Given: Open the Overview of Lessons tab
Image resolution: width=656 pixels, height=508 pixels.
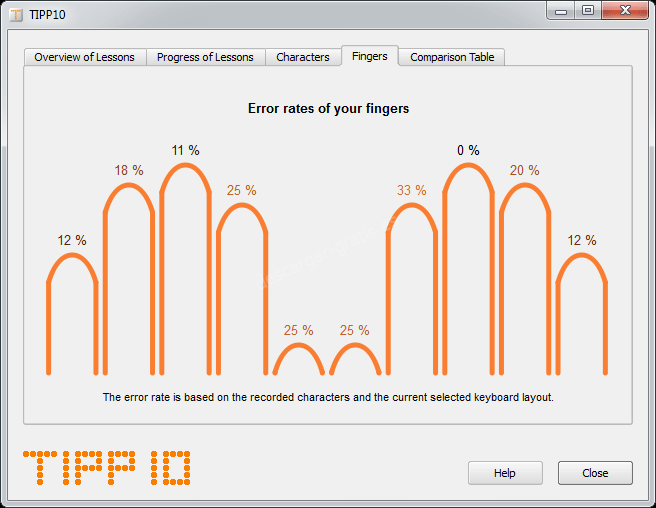Looking at the screenshot, I should (x=84, y=57).
